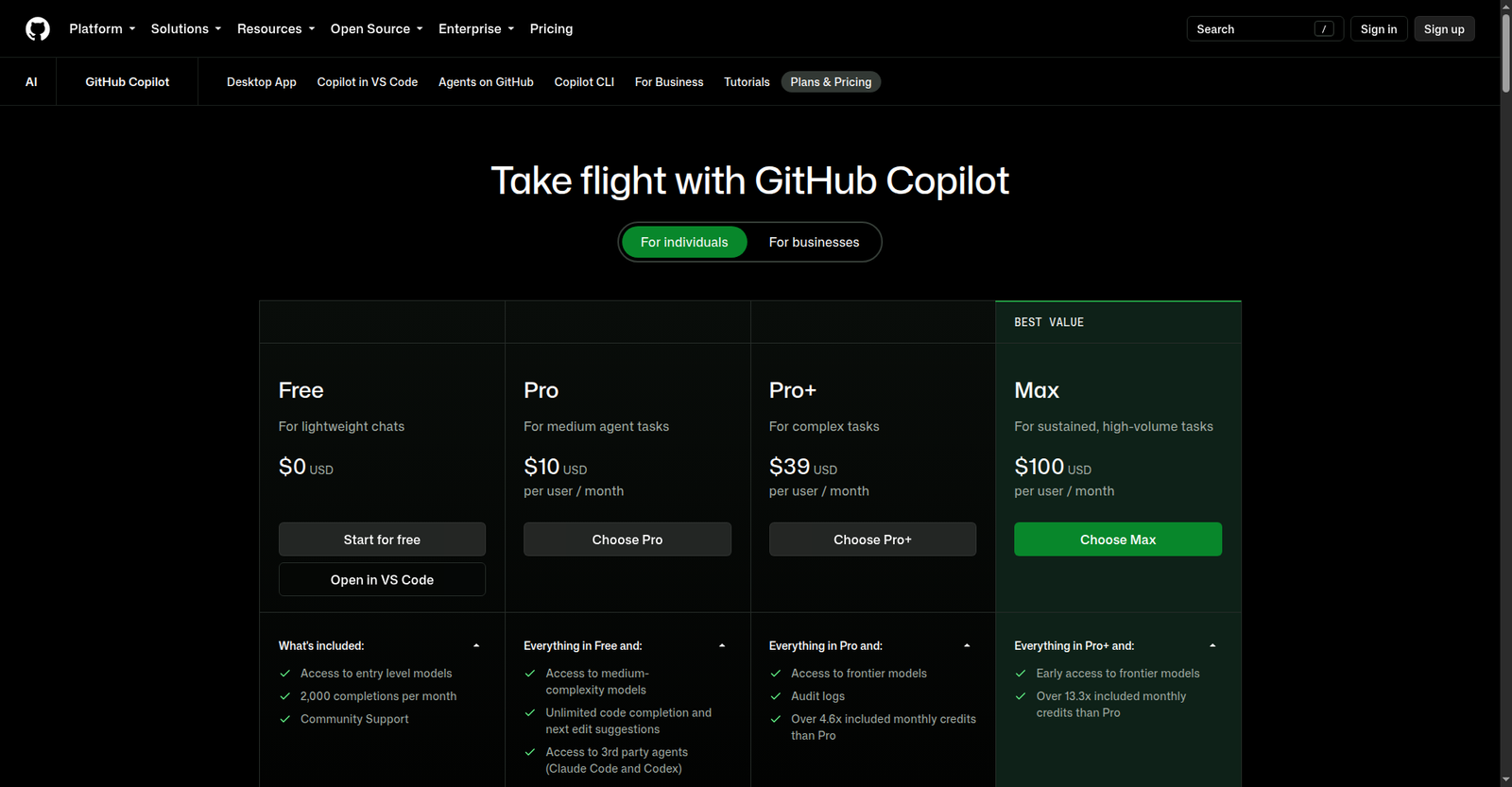
Task: Open the Pricing link in header
Action: pyautogui.click(x=552, y=29)
